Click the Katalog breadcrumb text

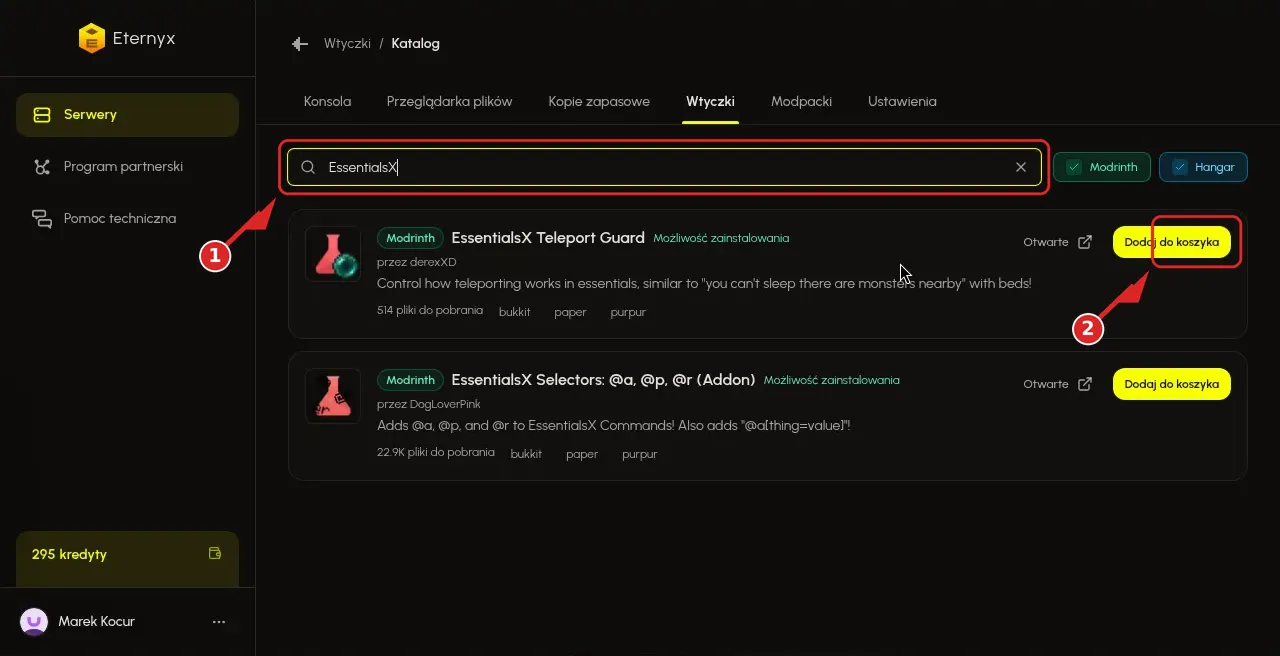point(415,44)
